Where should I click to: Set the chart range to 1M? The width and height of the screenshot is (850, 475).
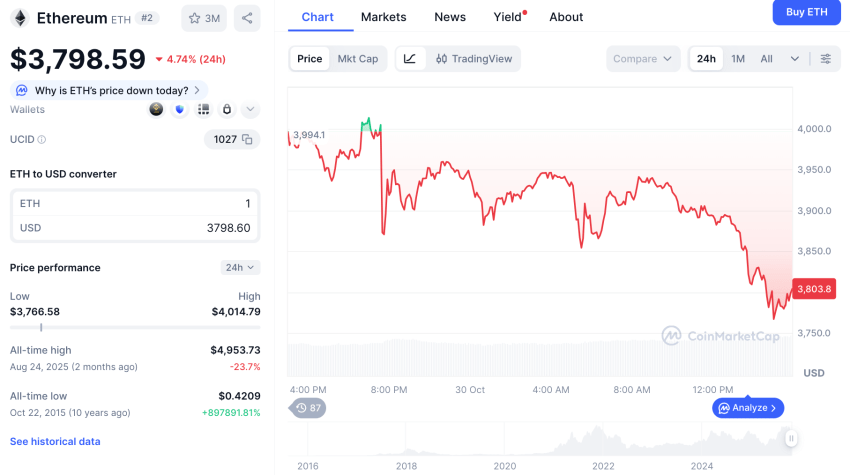click(x=738, y=59)
